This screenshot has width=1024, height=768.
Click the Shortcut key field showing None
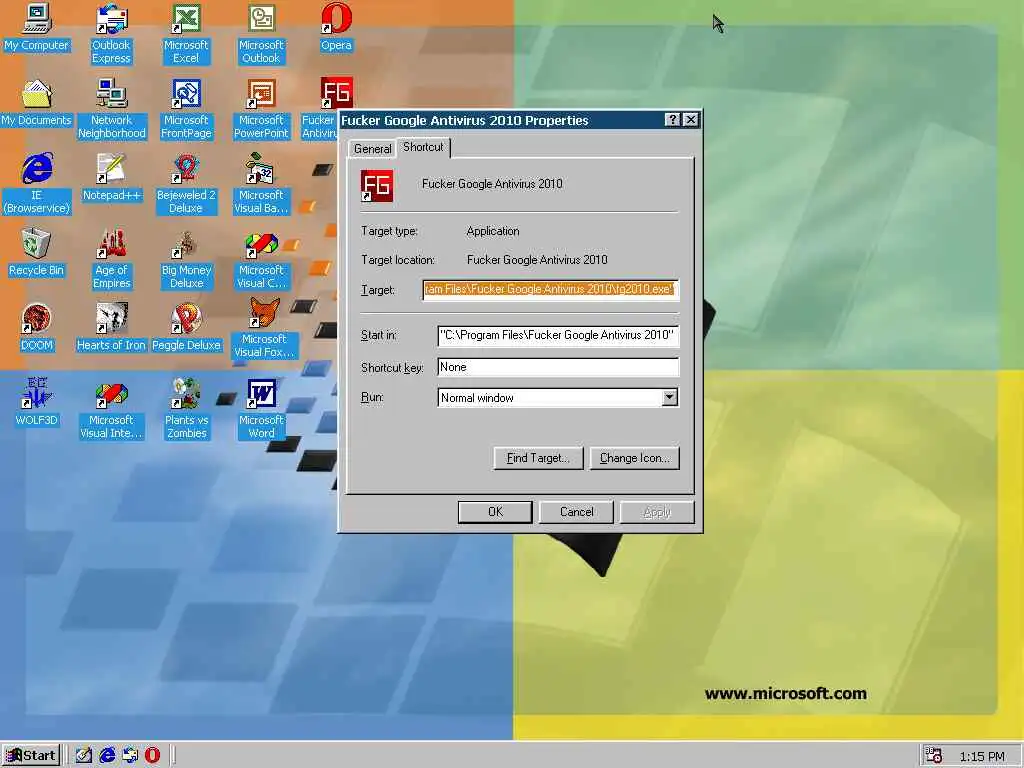[x=558, y=367]
